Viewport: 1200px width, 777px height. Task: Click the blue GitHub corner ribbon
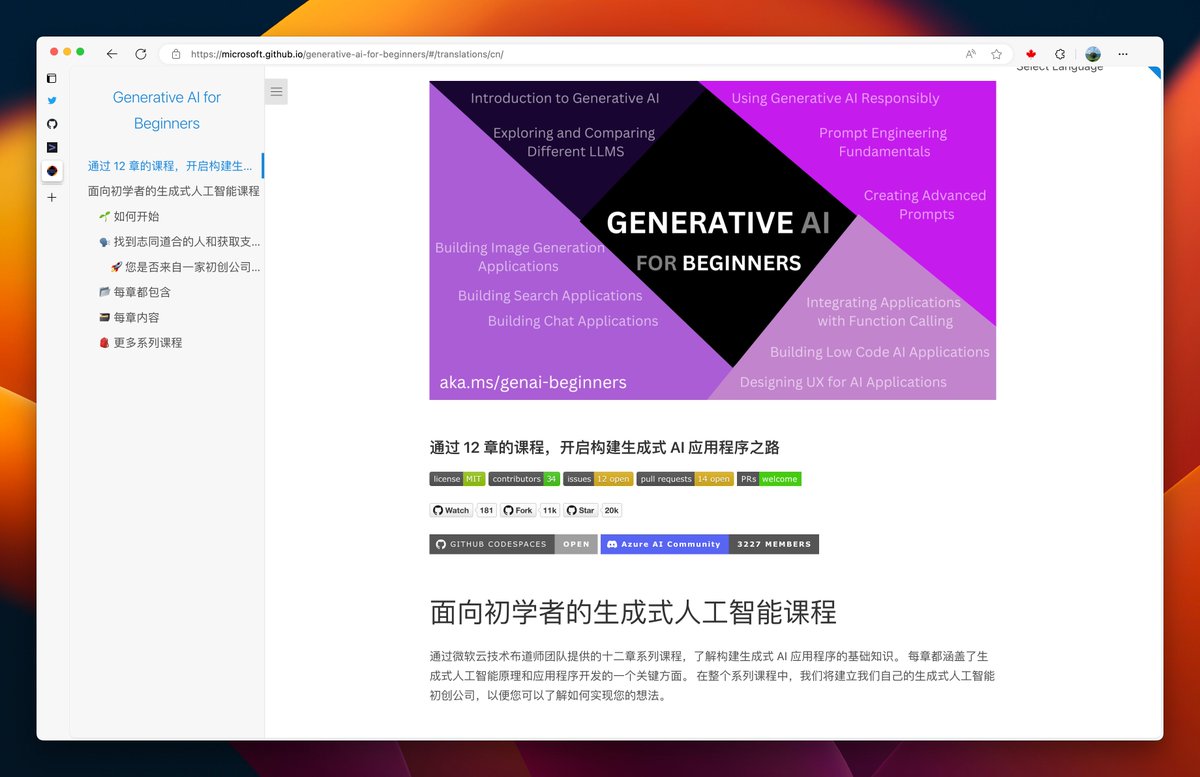pos(1156,72)
